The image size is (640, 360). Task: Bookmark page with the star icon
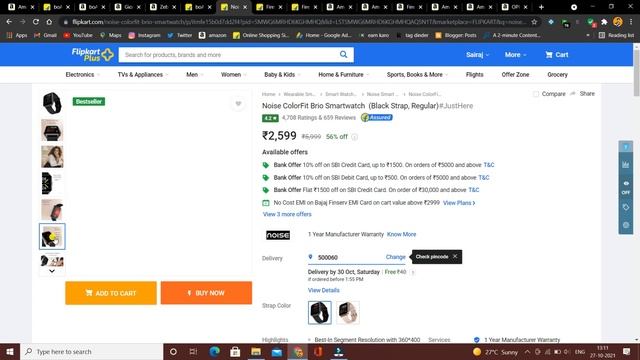[534, 22]
